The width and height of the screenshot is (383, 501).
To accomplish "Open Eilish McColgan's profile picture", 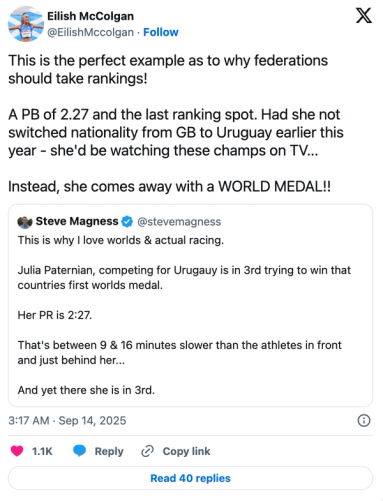I will (x=26, y=24).
